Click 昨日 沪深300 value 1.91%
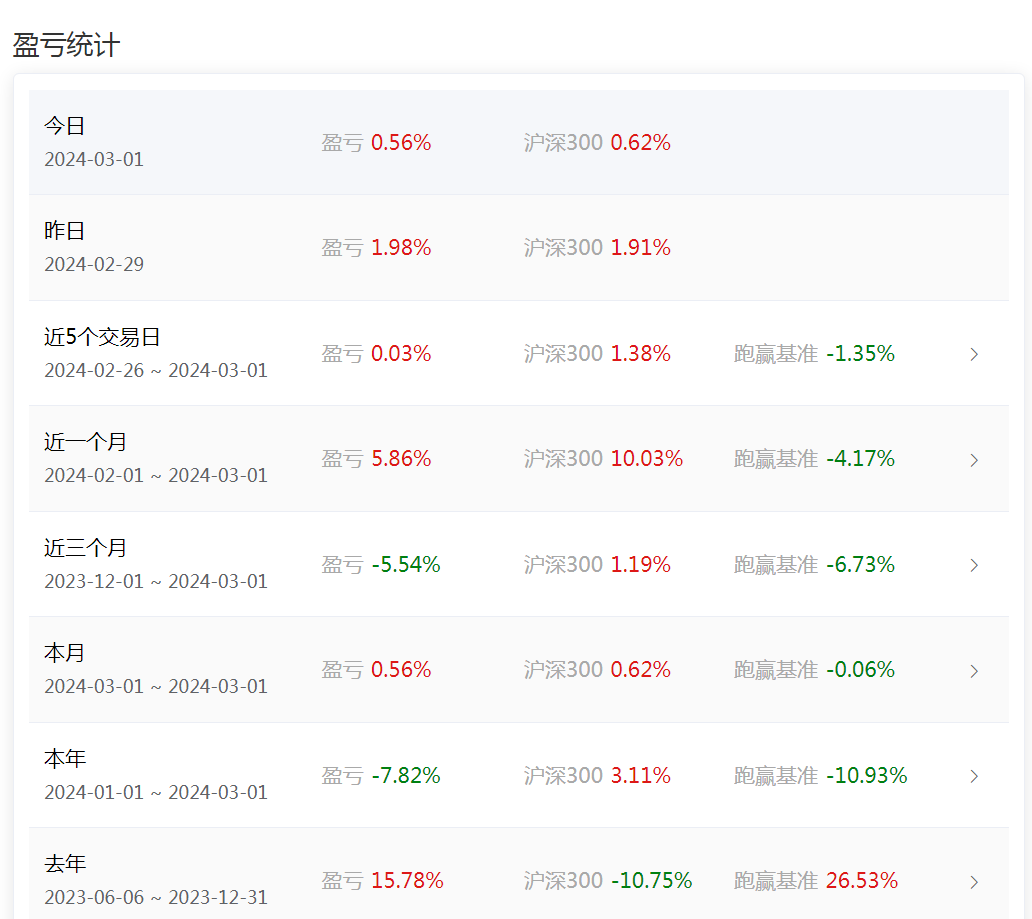The height and width of the screenshot is (919, 1032). tap(640, 248)
